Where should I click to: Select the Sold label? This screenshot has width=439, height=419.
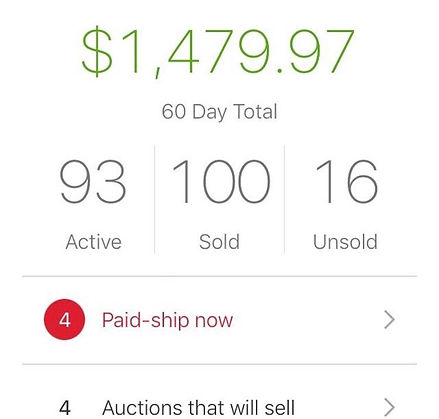click(219, 242)
